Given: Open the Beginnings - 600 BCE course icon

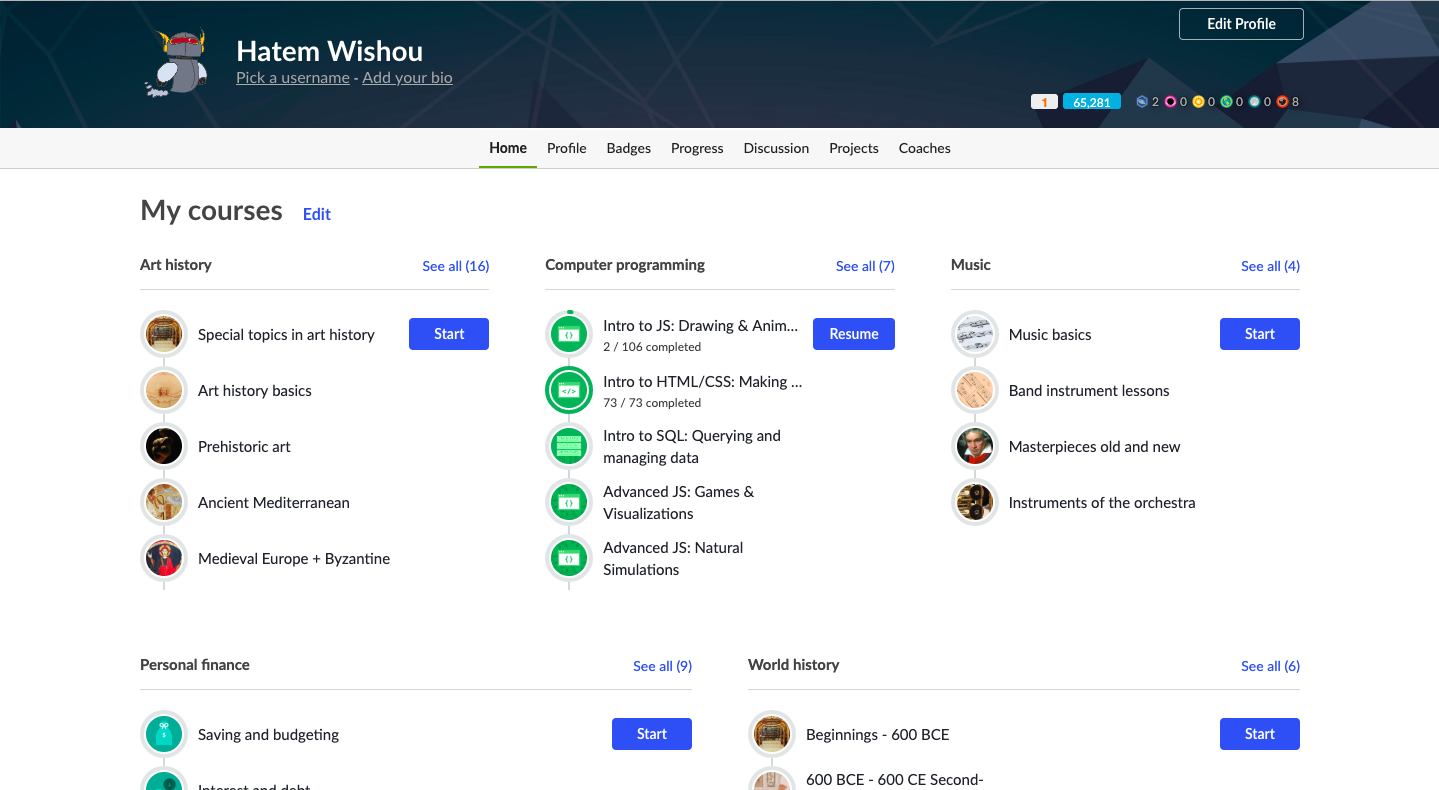Looking at the screenshot, I should (772, 734).
